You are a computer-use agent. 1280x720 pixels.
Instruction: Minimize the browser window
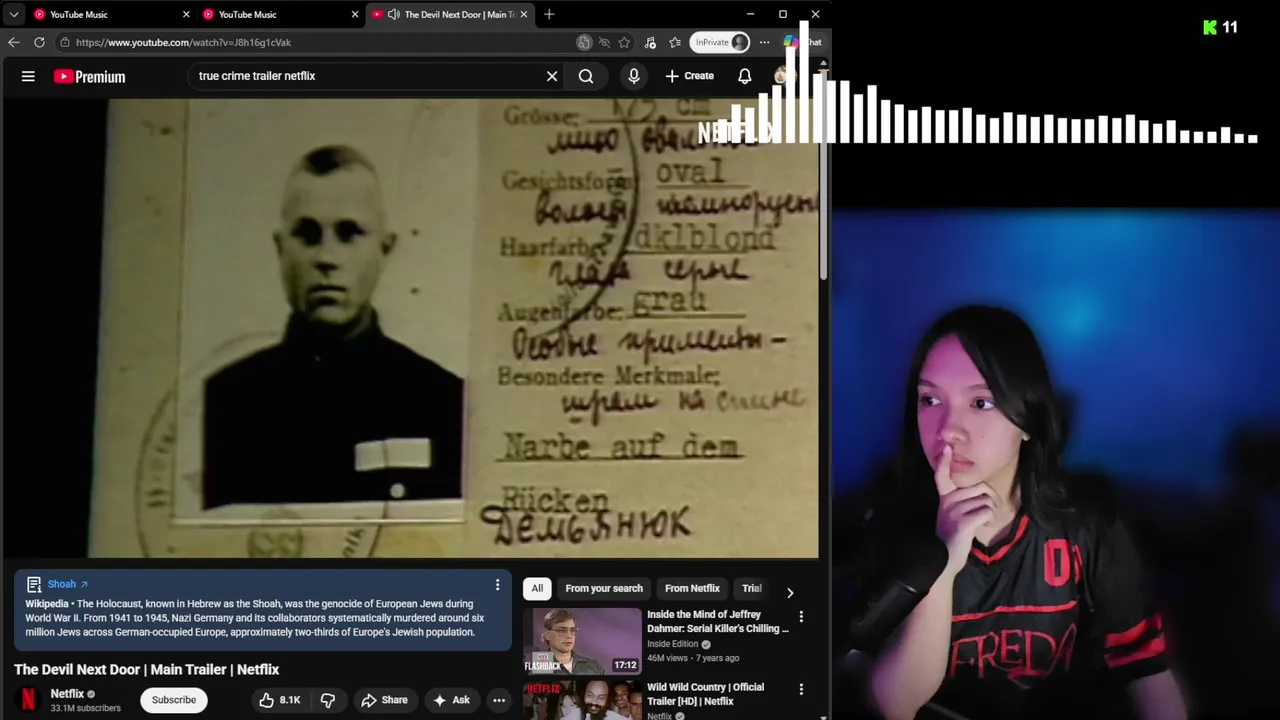pos(750,14)
